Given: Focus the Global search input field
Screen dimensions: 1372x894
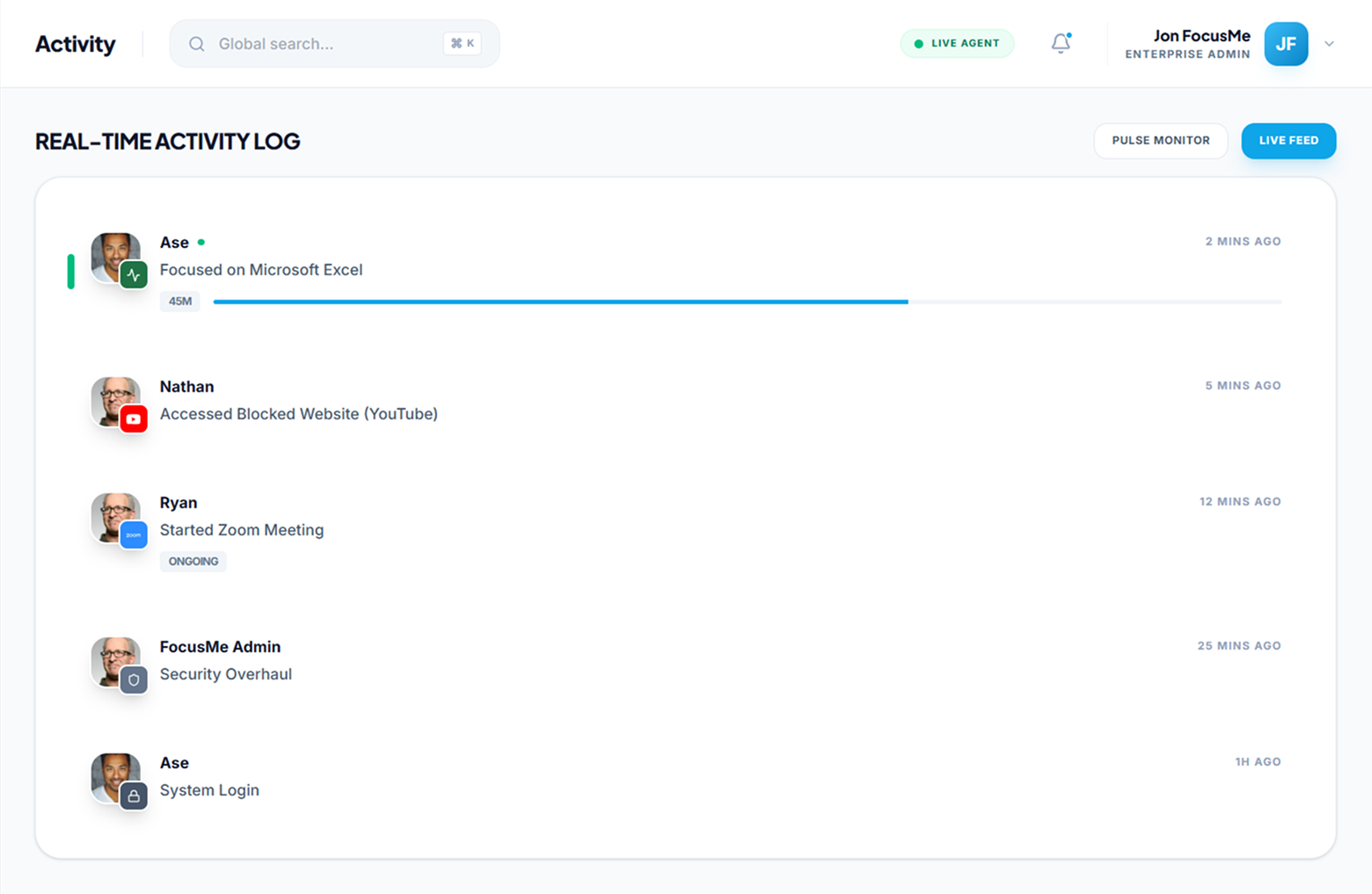Looking at the screenshot, I should coord(325,44).
